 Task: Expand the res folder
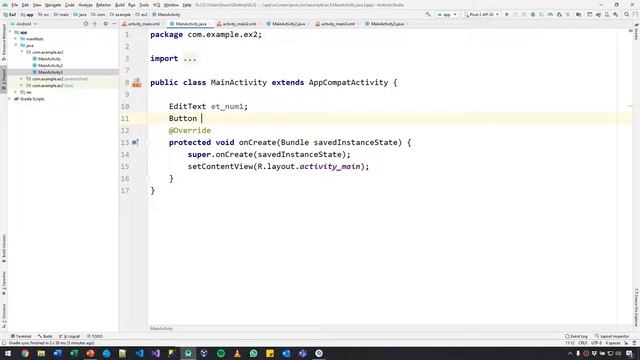click(16, 92)
